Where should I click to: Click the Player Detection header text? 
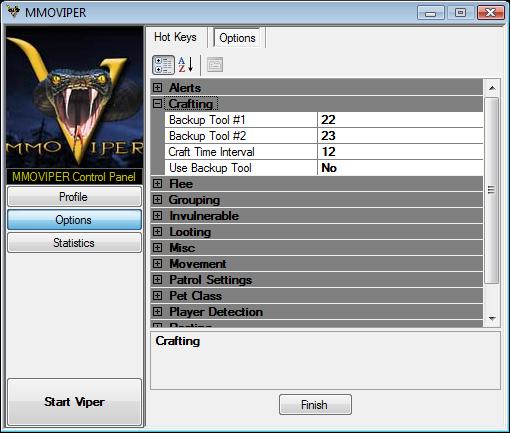point(216,312)
